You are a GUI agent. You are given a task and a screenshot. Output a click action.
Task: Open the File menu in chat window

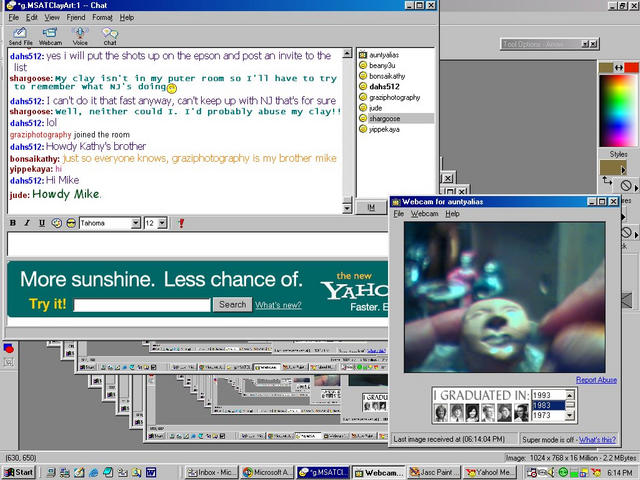[13, 18]
